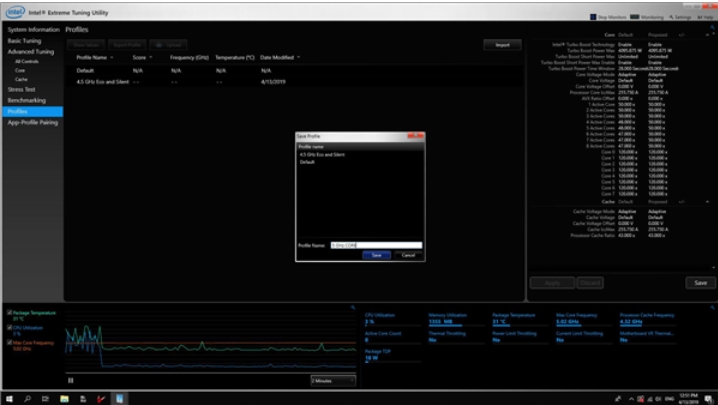Click wrench icon on the monitor stats panel
Viewport: 718px width, 405px height.
click(712, 307)
